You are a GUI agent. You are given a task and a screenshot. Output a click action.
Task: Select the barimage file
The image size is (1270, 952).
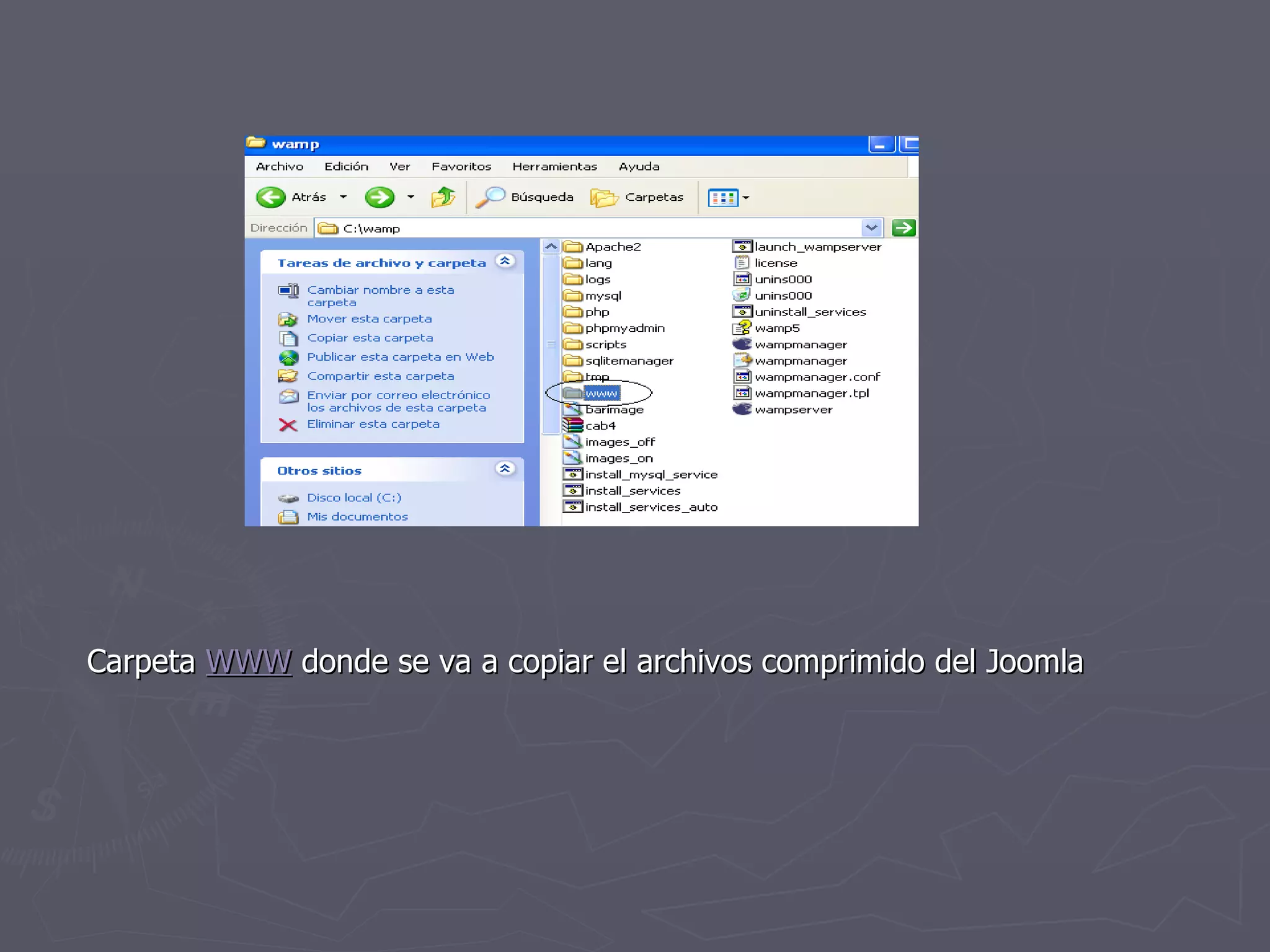(x=603, y=410)
